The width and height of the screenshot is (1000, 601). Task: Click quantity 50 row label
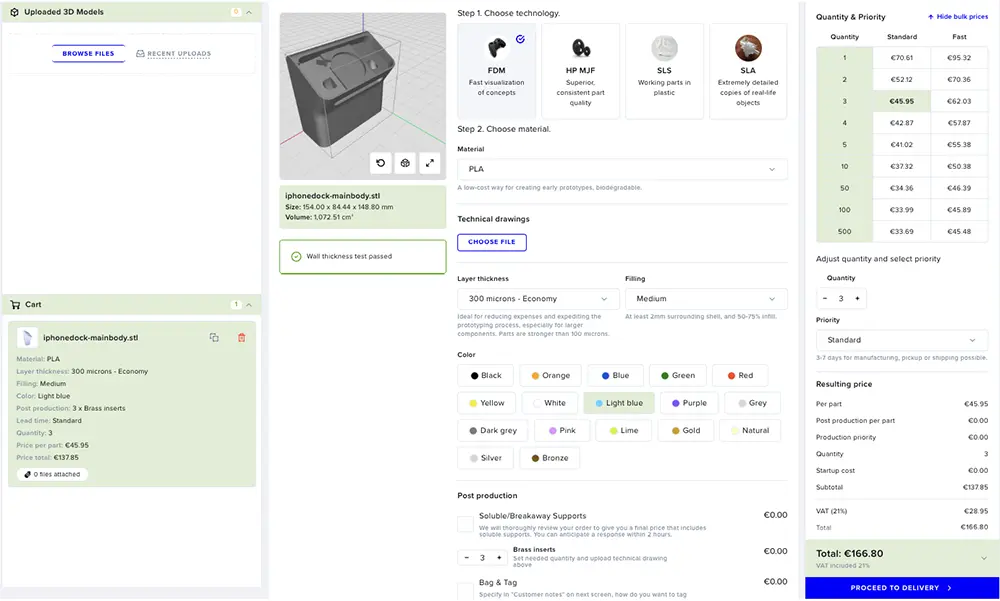click(844, 188)
